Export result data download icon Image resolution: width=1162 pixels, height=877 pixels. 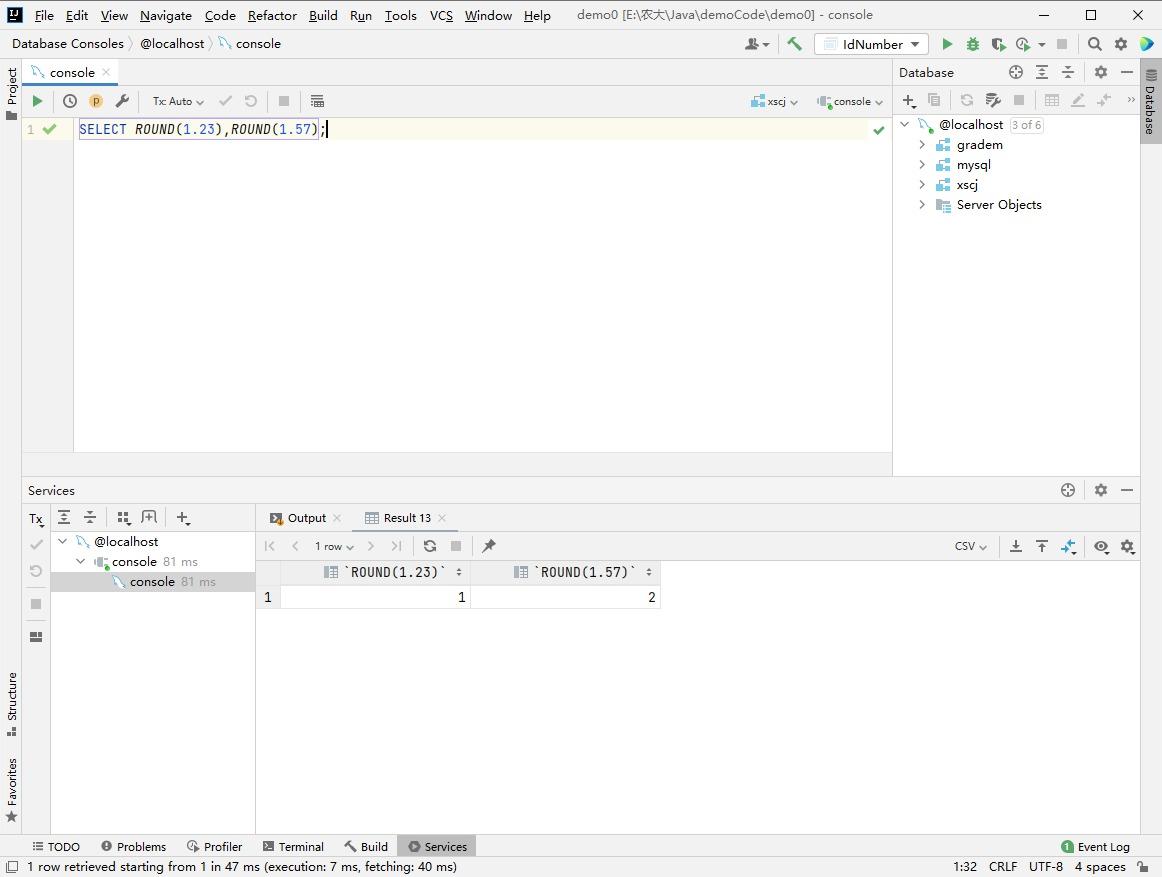[x=1015, y=546]
